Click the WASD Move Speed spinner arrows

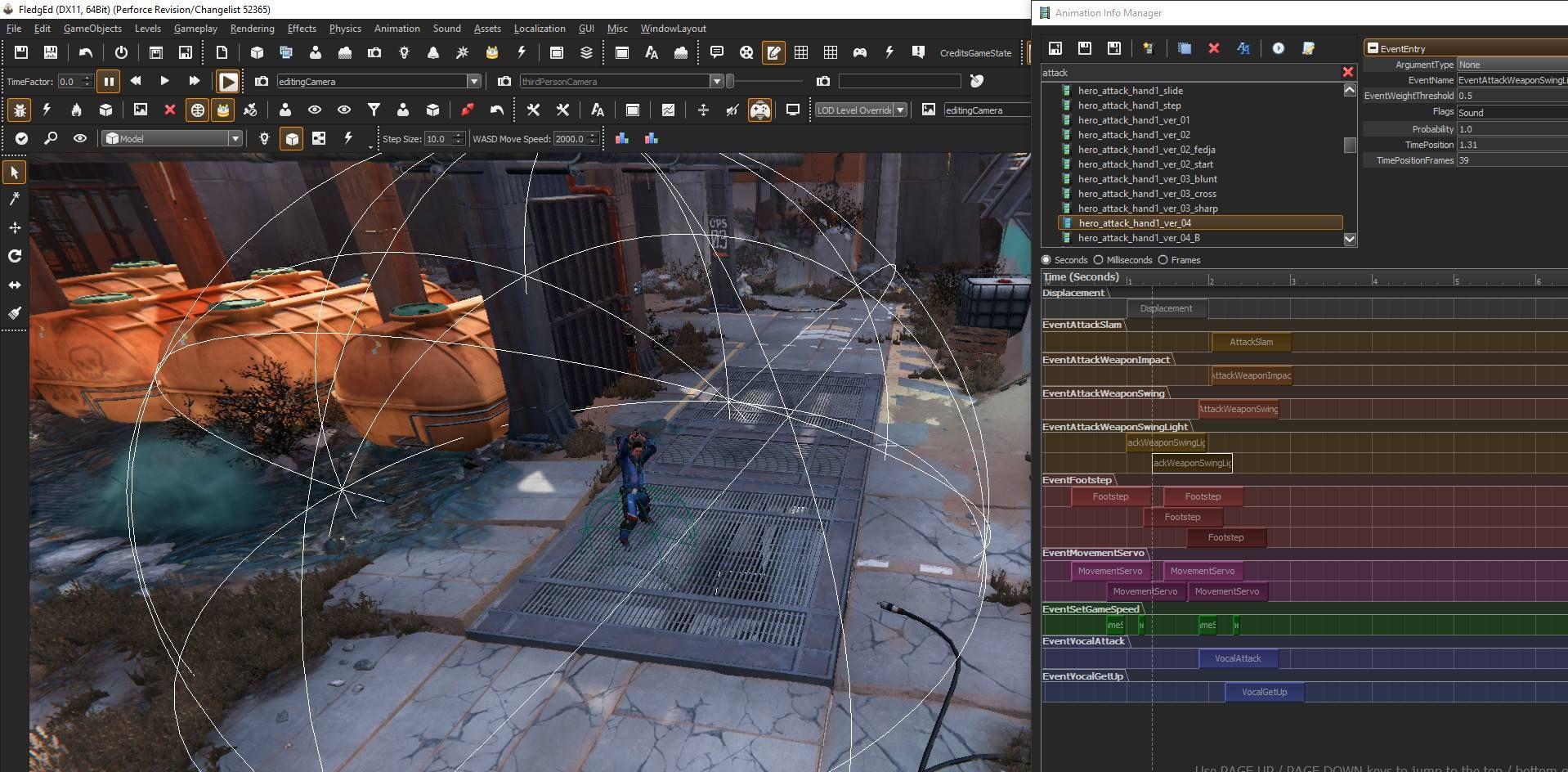pyautogui.click(x=593, y=138)
